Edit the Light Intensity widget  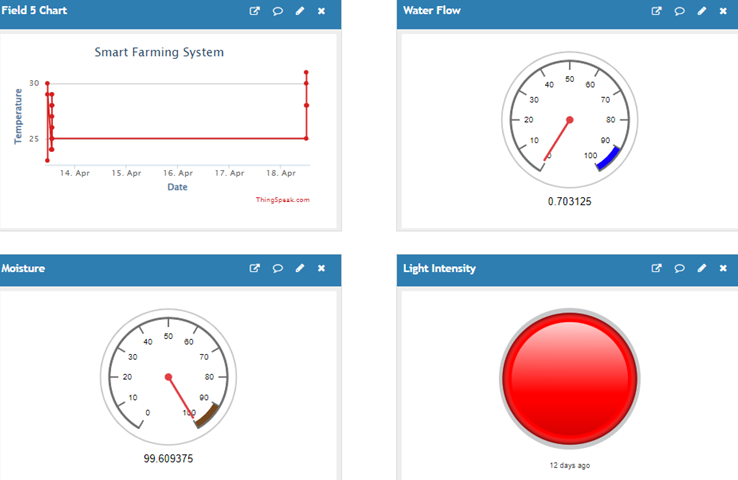pos(702,268)
